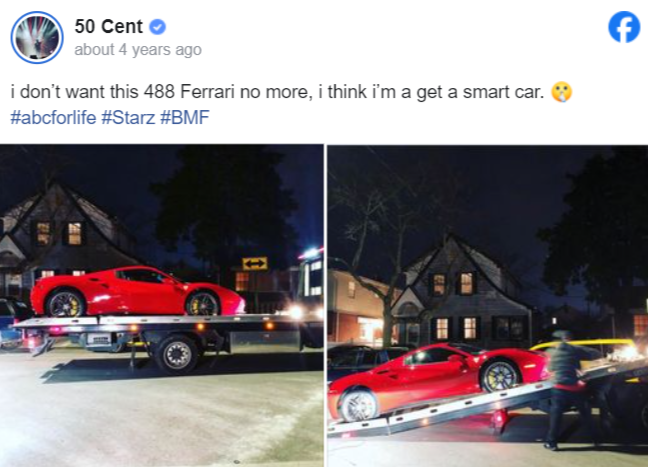Click the blue verified badge beside 50 Cent
648x467 pixels.
coord(157,27)
